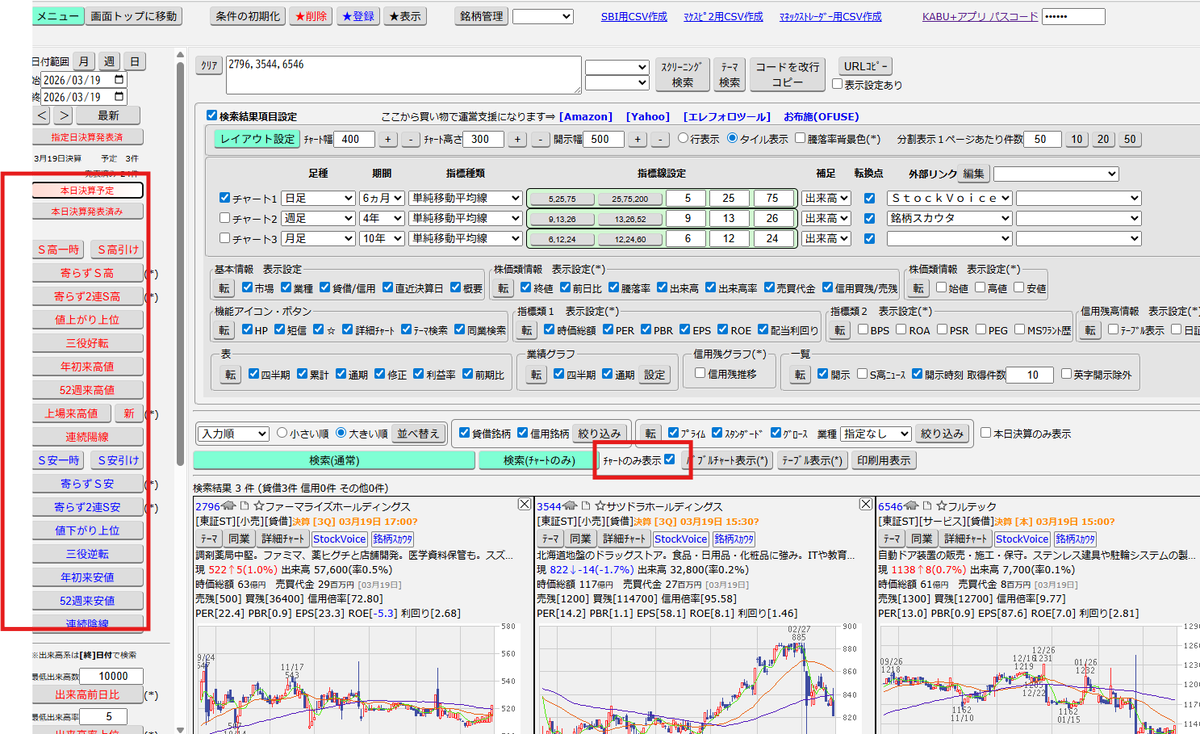The width and height of the screenshot is (1200, 734).
Task: Open 値上がり上位 screening
Action: [88, 320]
